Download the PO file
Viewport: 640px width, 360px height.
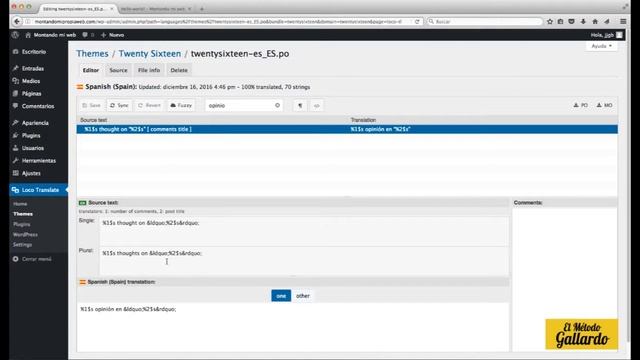(x=581, y=105)
